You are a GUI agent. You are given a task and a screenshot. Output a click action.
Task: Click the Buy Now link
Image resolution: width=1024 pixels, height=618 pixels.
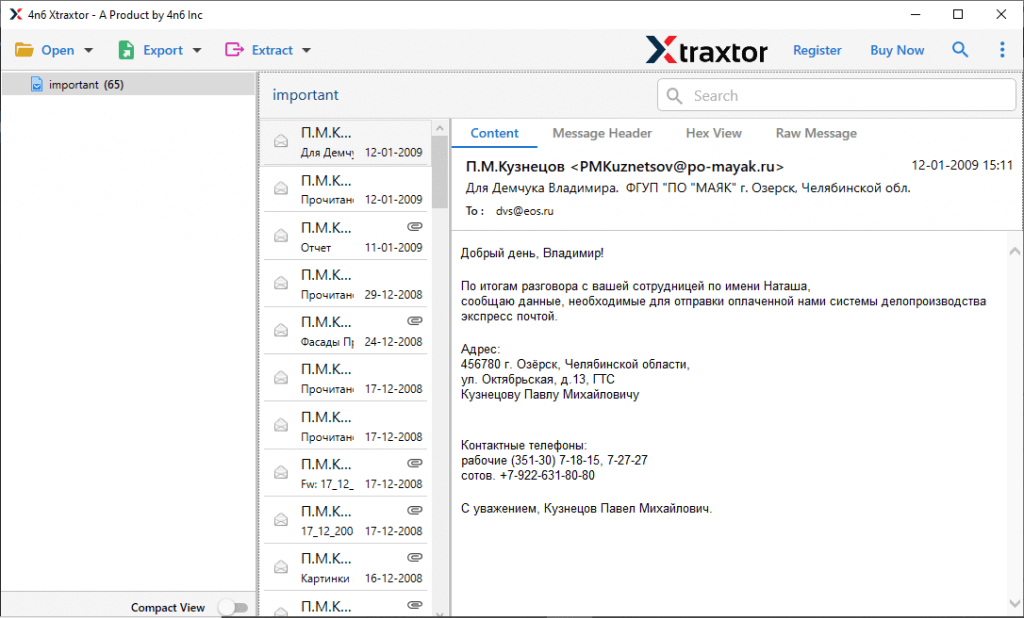tap(897, 50)
